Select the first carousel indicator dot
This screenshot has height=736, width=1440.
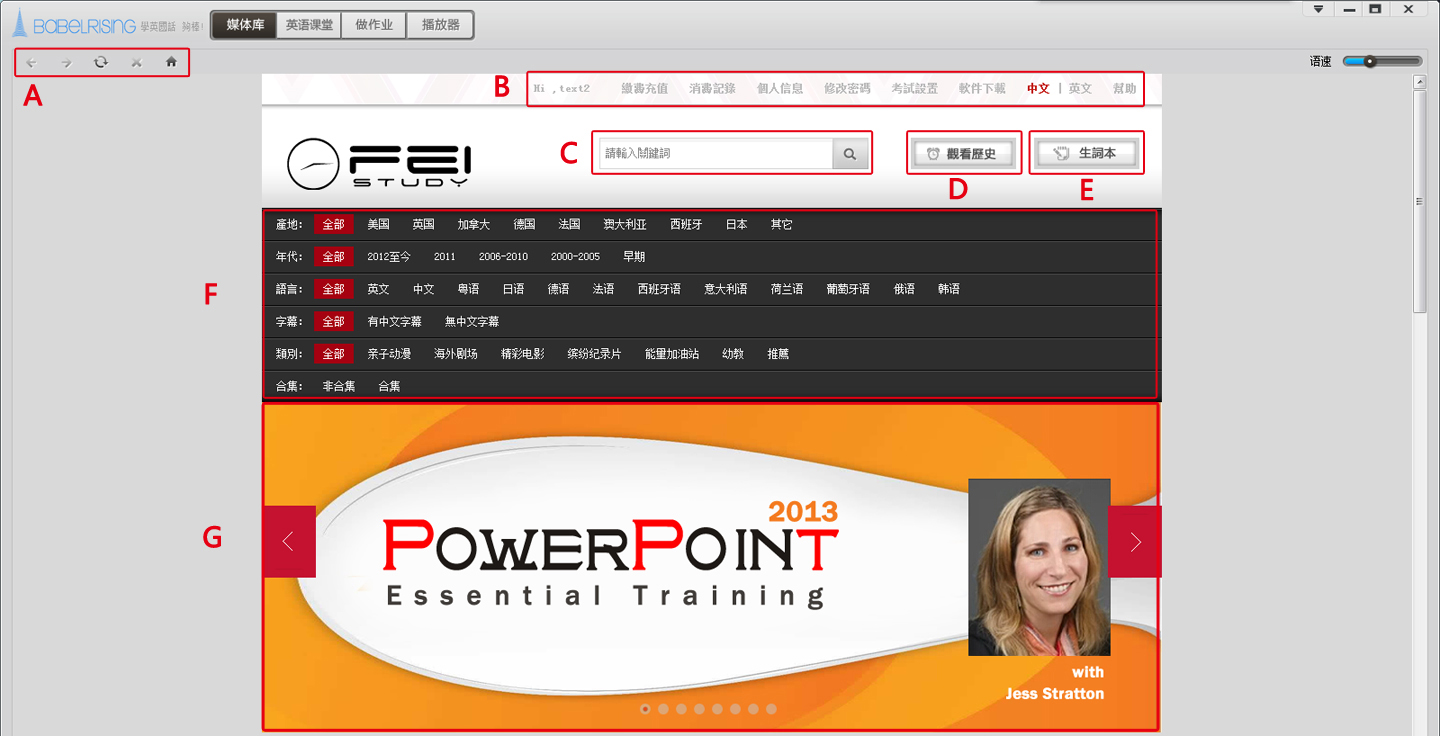point(645,709)
